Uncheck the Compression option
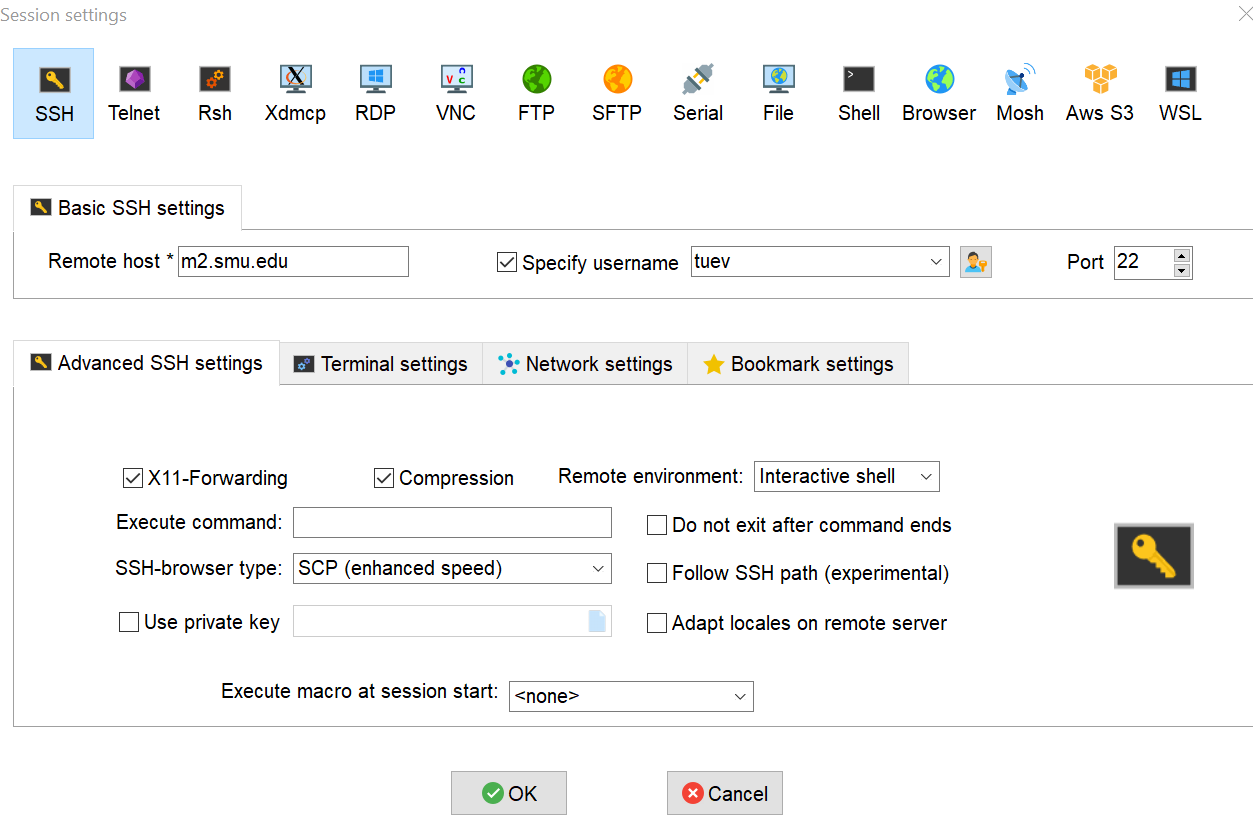The image size is (1253, 832). tap(384, 478)
